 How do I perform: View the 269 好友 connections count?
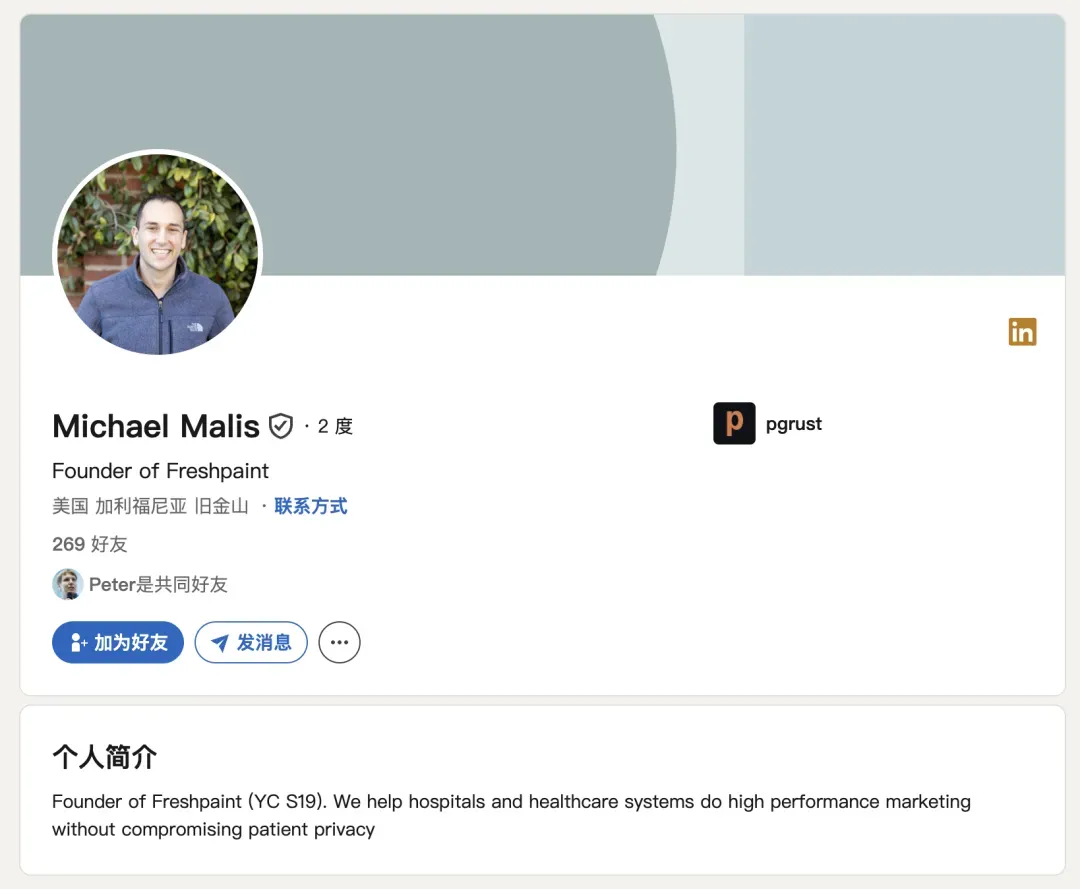click(90, 544)
